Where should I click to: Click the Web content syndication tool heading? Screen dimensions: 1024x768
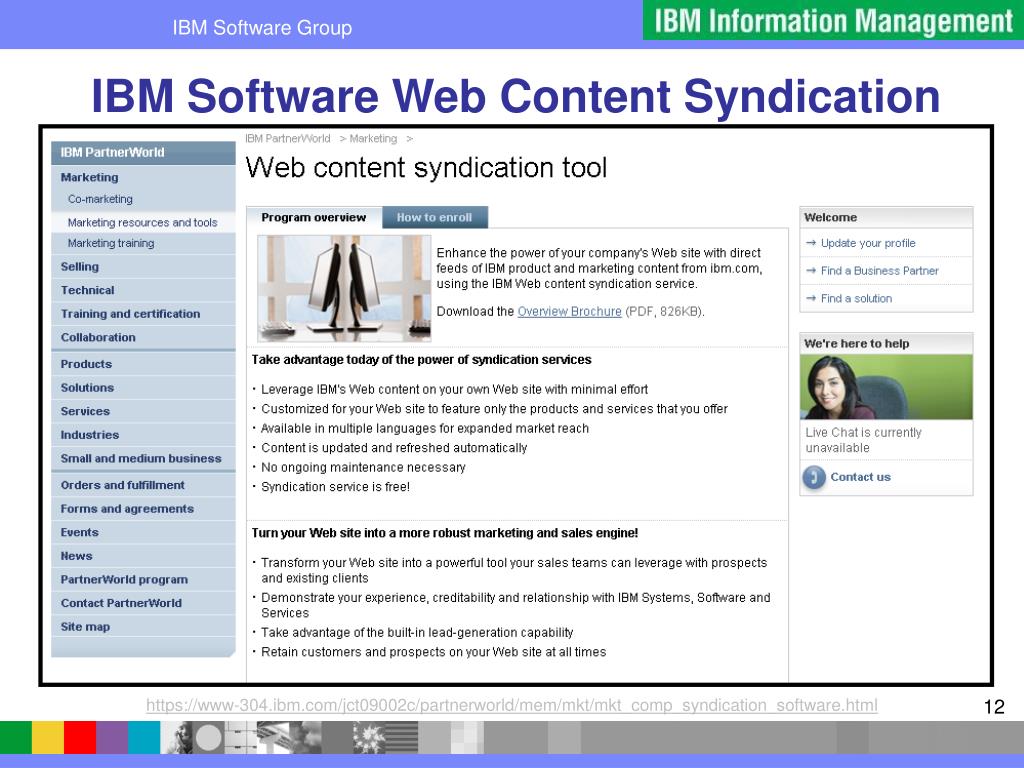[x=426, y=168]
